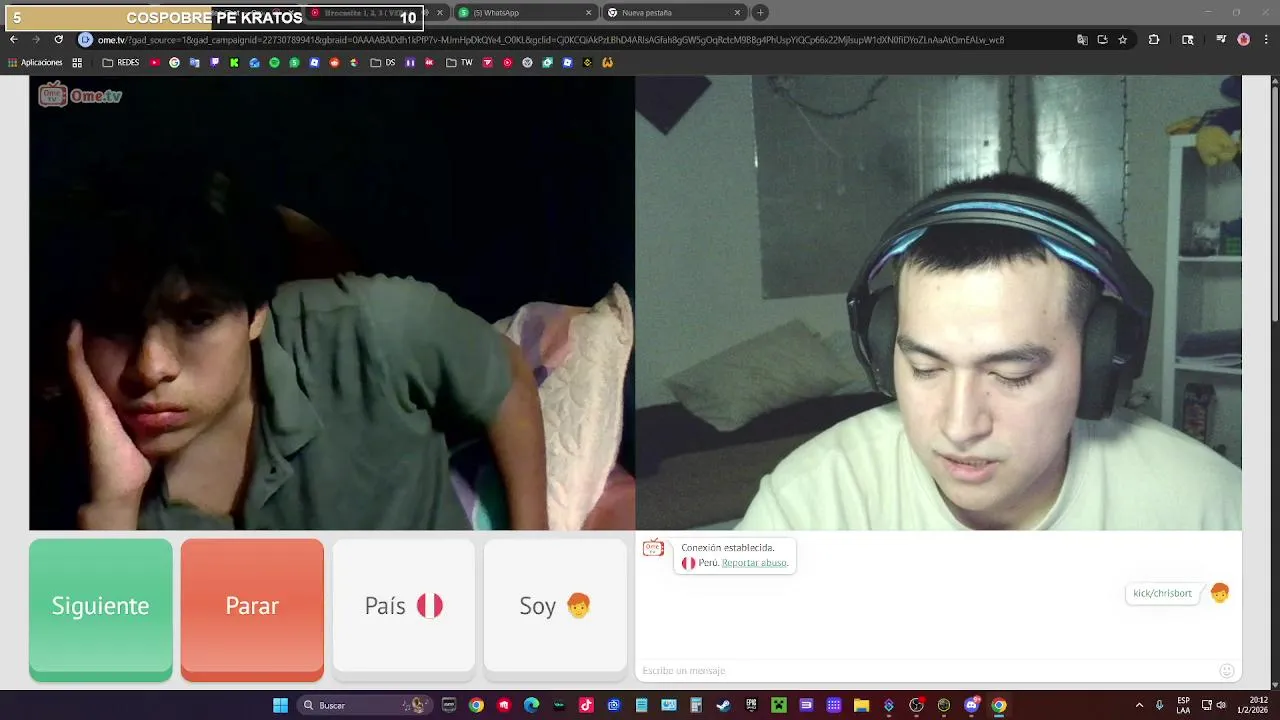Expand the DS bookmarks folder
1280x720 pixels.
point(383,62)
